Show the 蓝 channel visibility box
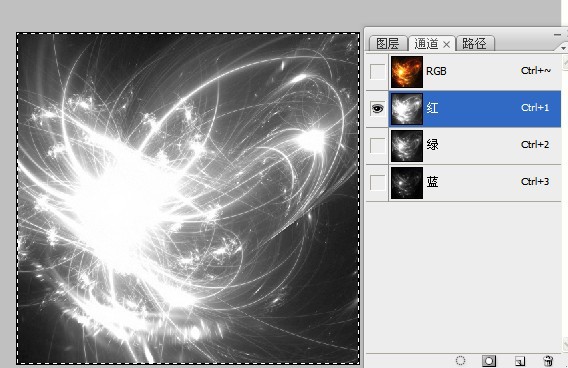Viewport: 568px width, 368px height. (x=377, y=182)
